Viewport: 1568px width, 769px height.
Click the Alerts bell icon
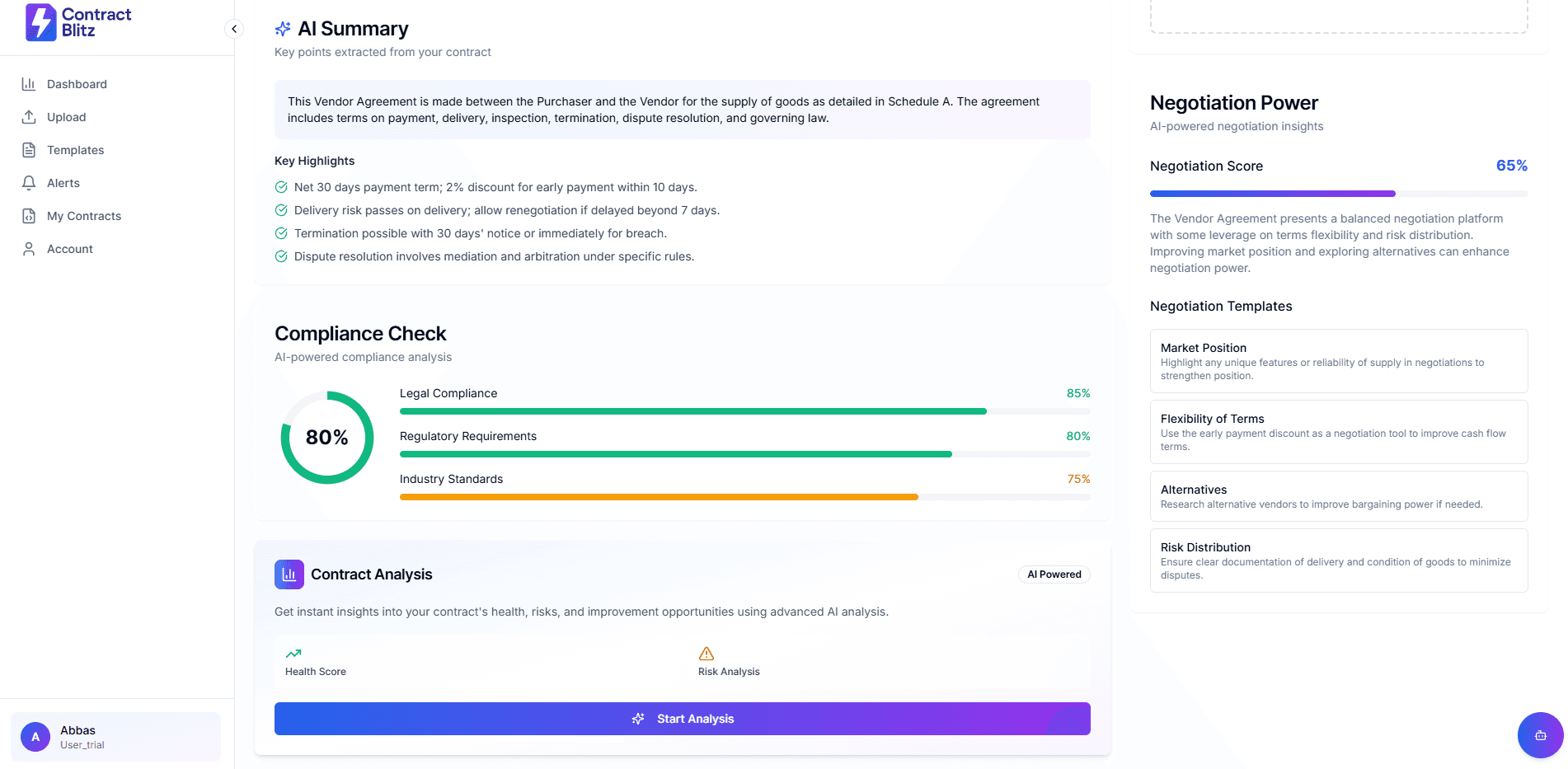click(29, 182)
